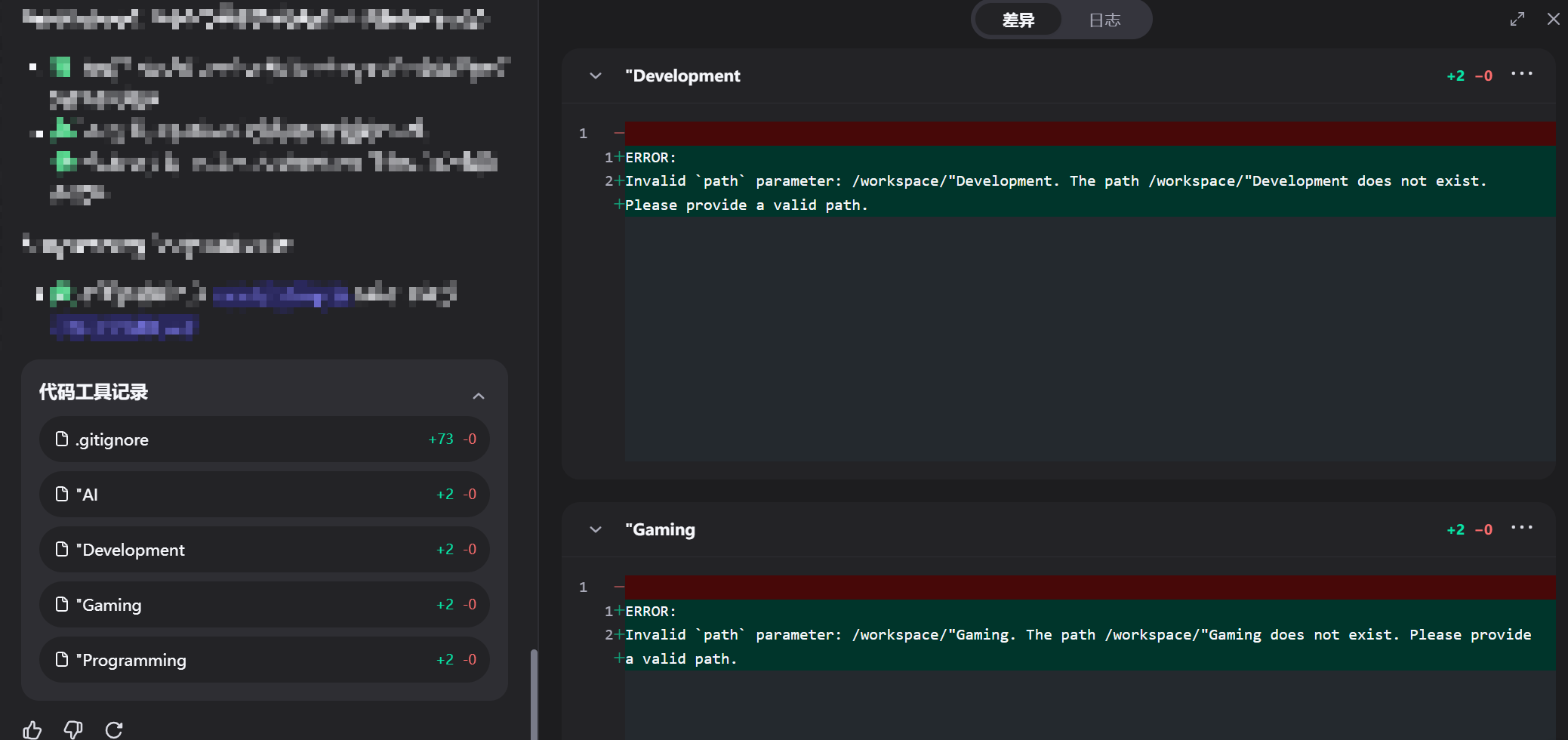Click the thumbs down feedback icon
This screenshot has height=740, width=1568.
pos(73,729)
